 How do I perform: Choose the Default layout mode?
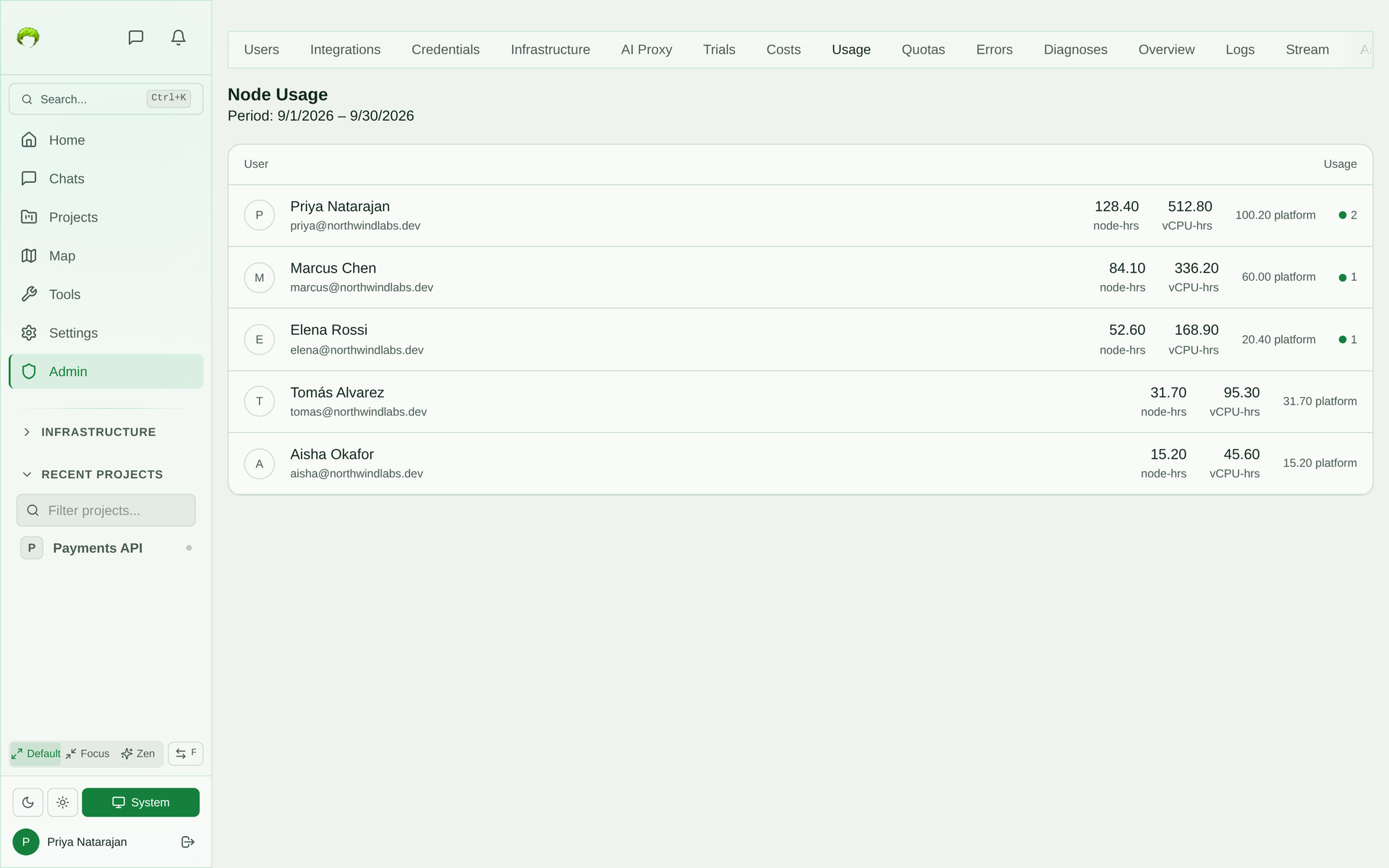(36, 754)
